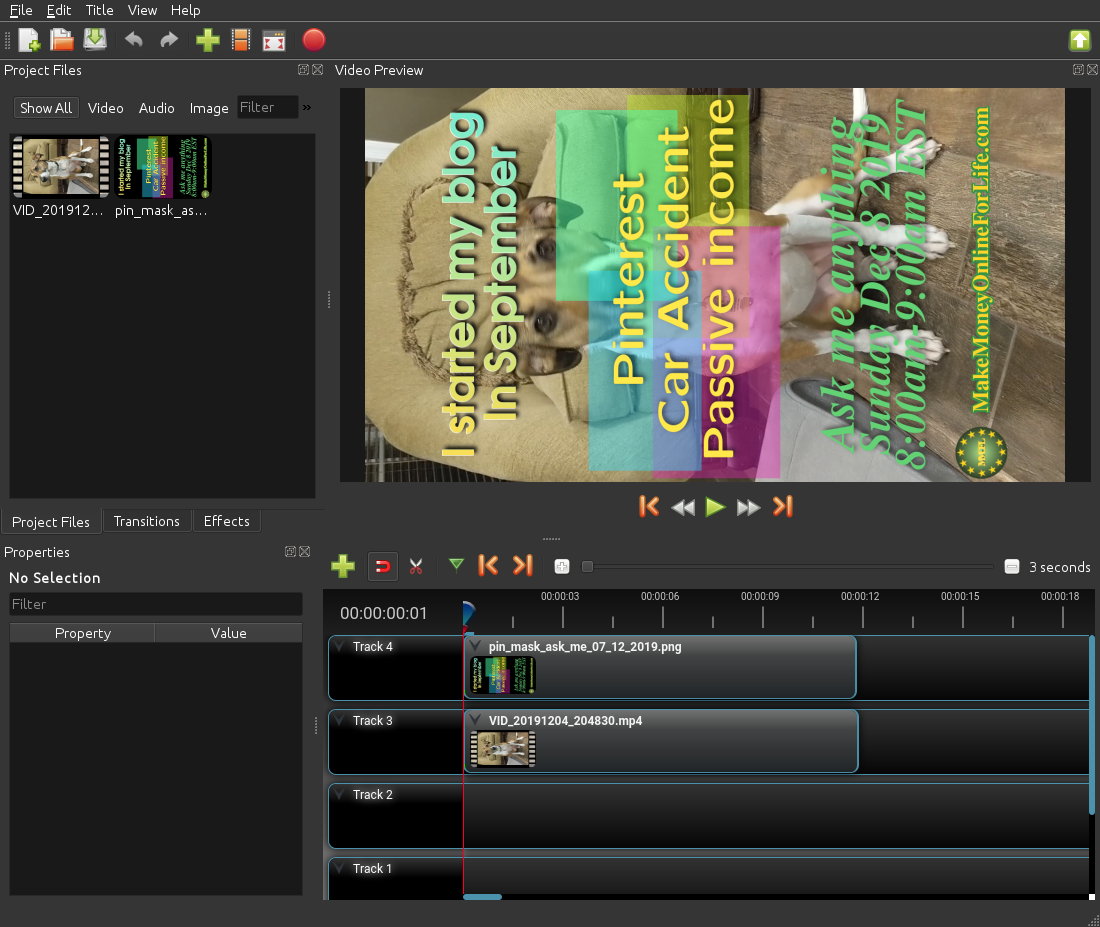The width and height of the screenshot is (1100, 927).
Task: Select the Project Files tab
Action: coord(51,522)
